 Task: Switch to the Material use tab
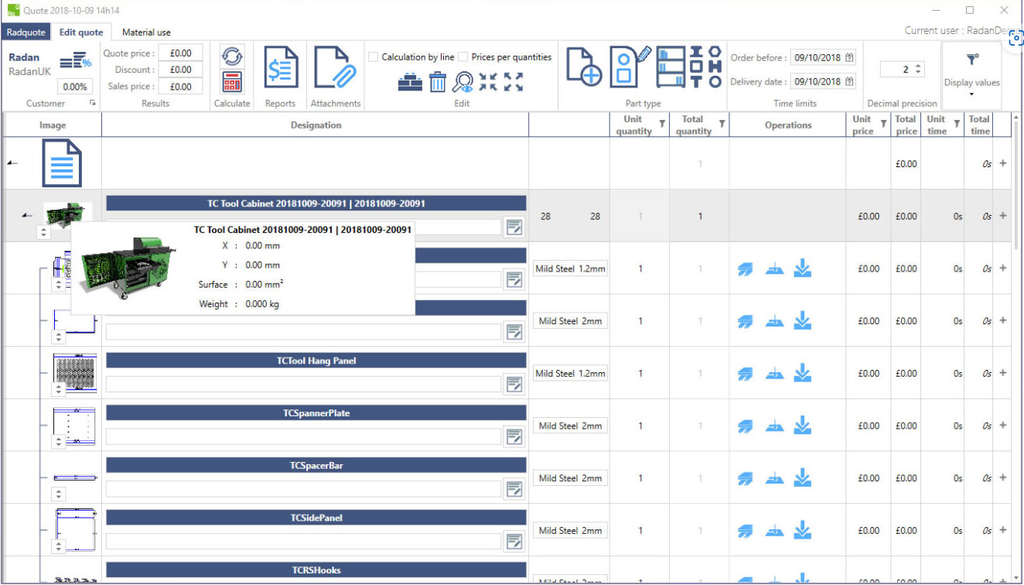coord(146,31)
